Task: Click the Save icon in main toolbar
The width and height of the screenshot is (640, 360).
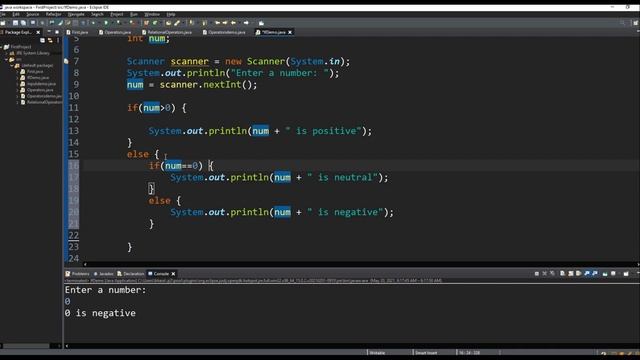Action: [x=15, y=22]
